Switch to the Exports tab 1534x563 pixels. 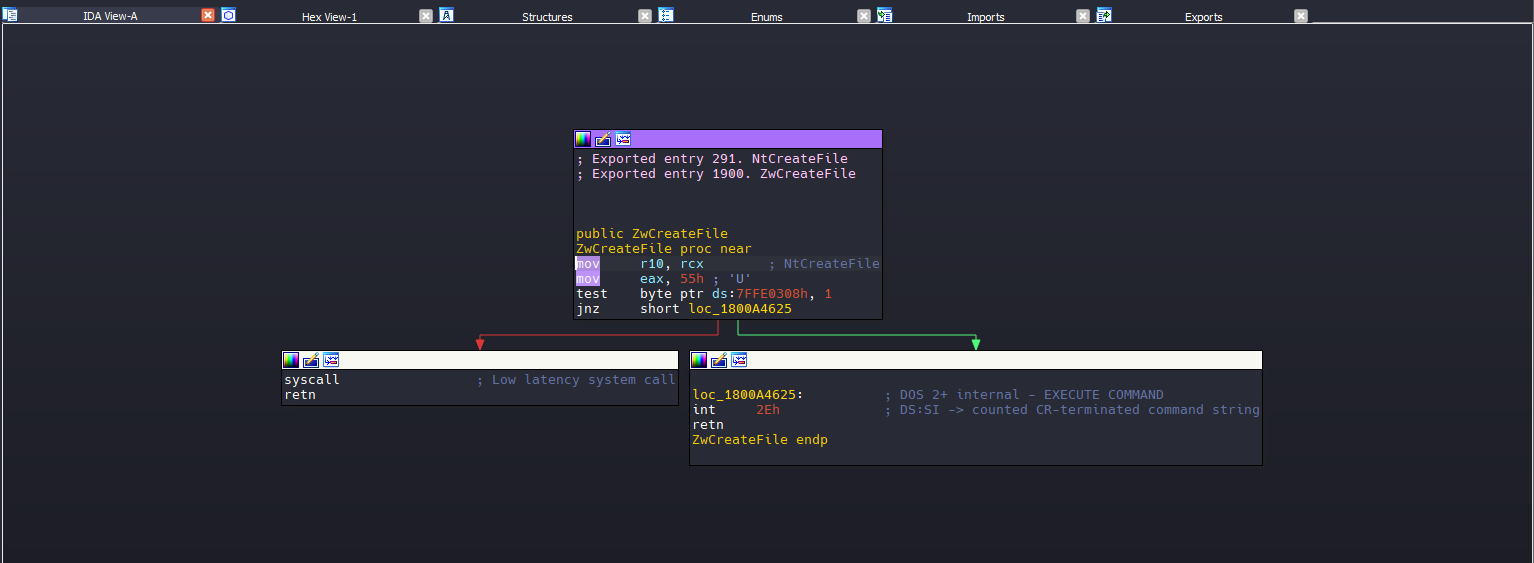[x=1203, y=16]
